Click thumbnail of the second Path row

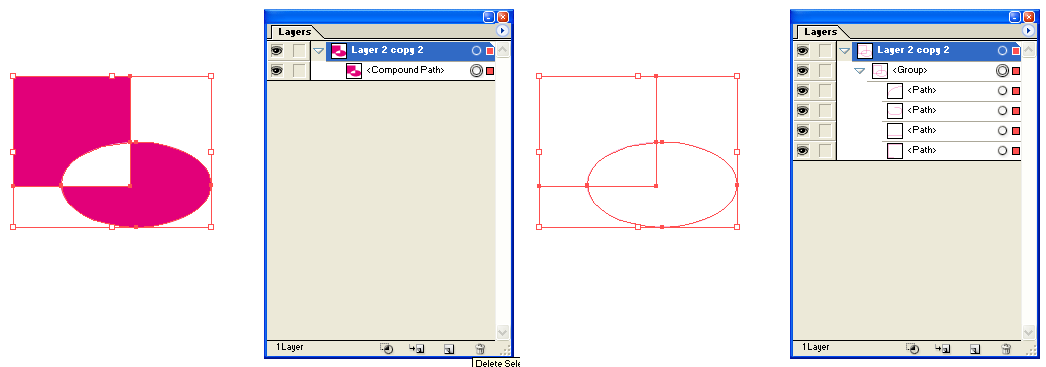click(895, 111)
